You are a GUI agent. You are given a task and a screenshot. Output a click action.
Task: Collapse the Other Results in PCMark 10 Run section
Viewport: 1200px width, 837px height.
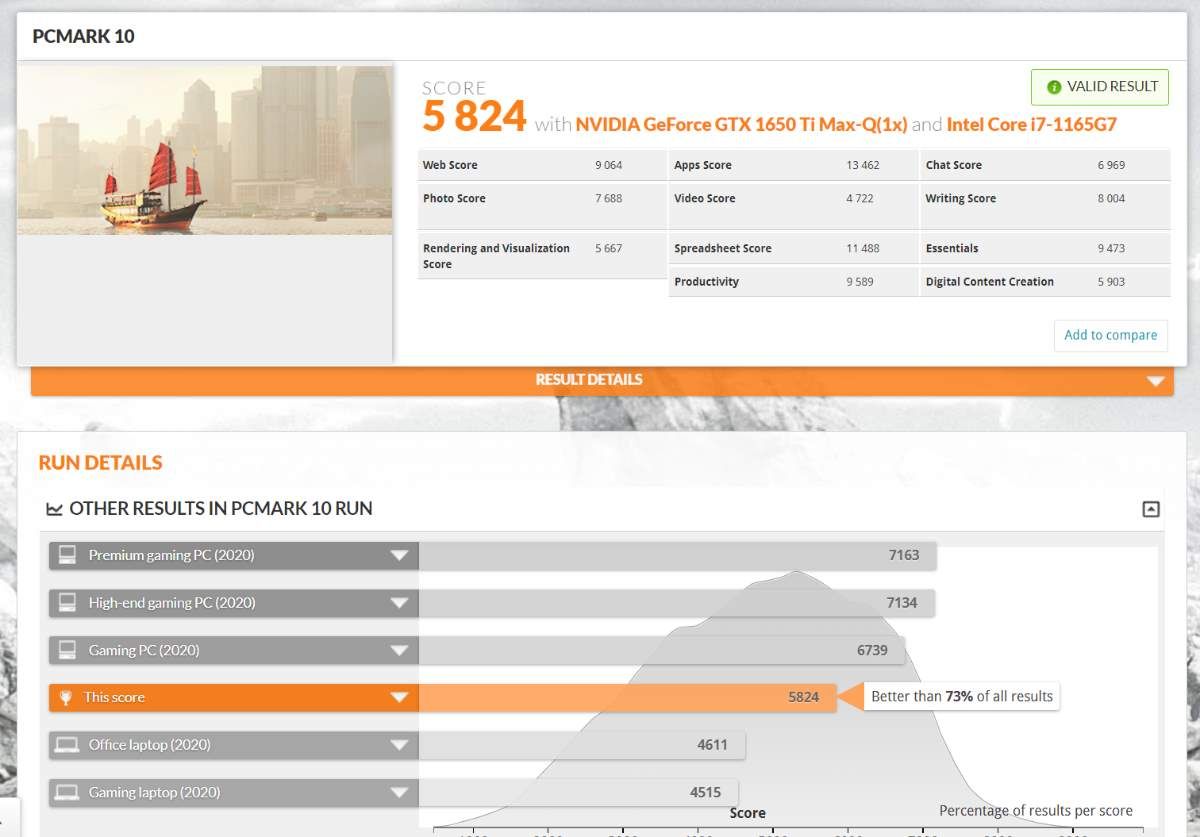click(1151, 509)
